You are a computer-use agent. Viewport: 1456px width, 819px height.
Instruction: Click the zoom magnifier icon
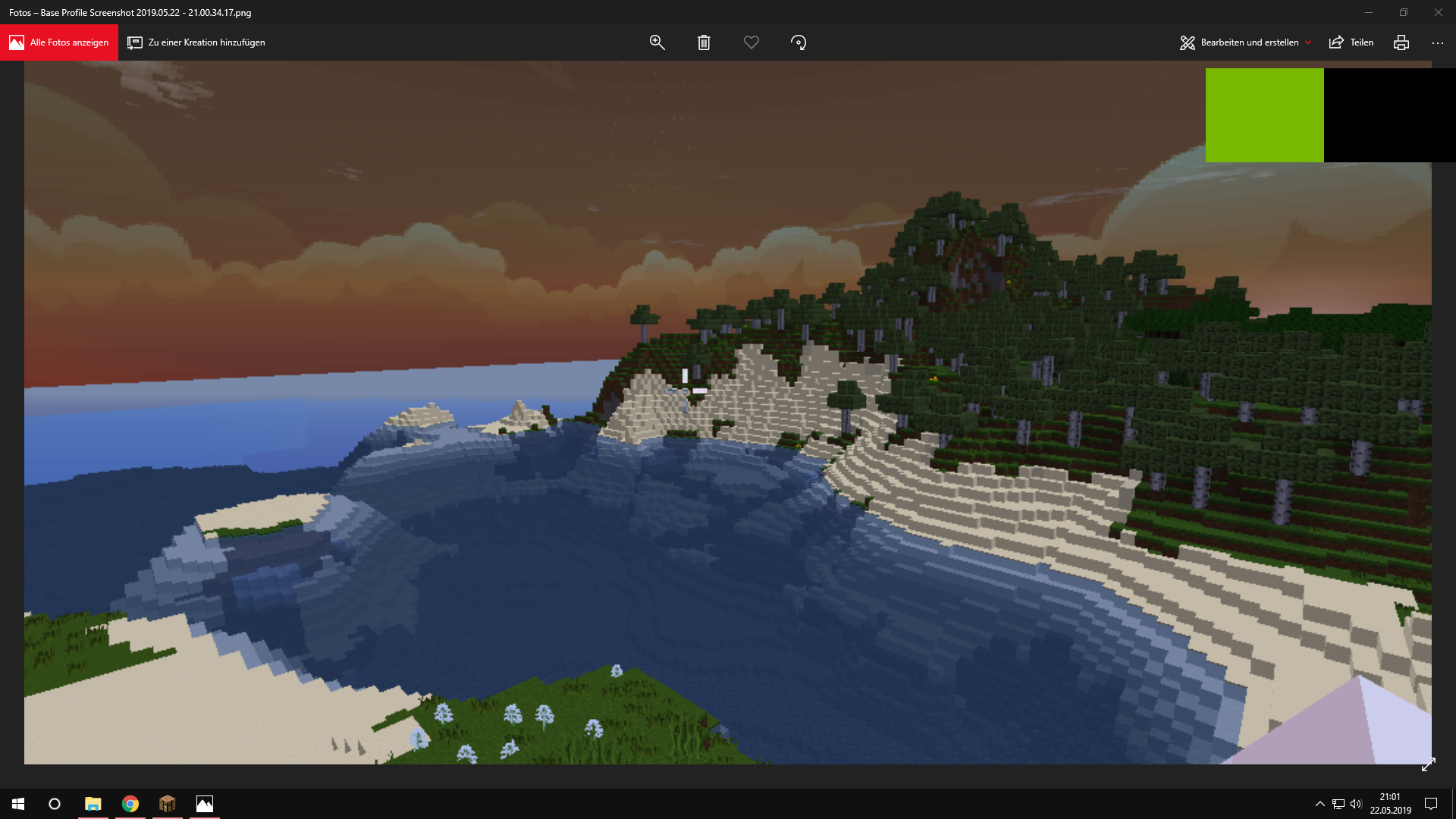coord(657,42)
